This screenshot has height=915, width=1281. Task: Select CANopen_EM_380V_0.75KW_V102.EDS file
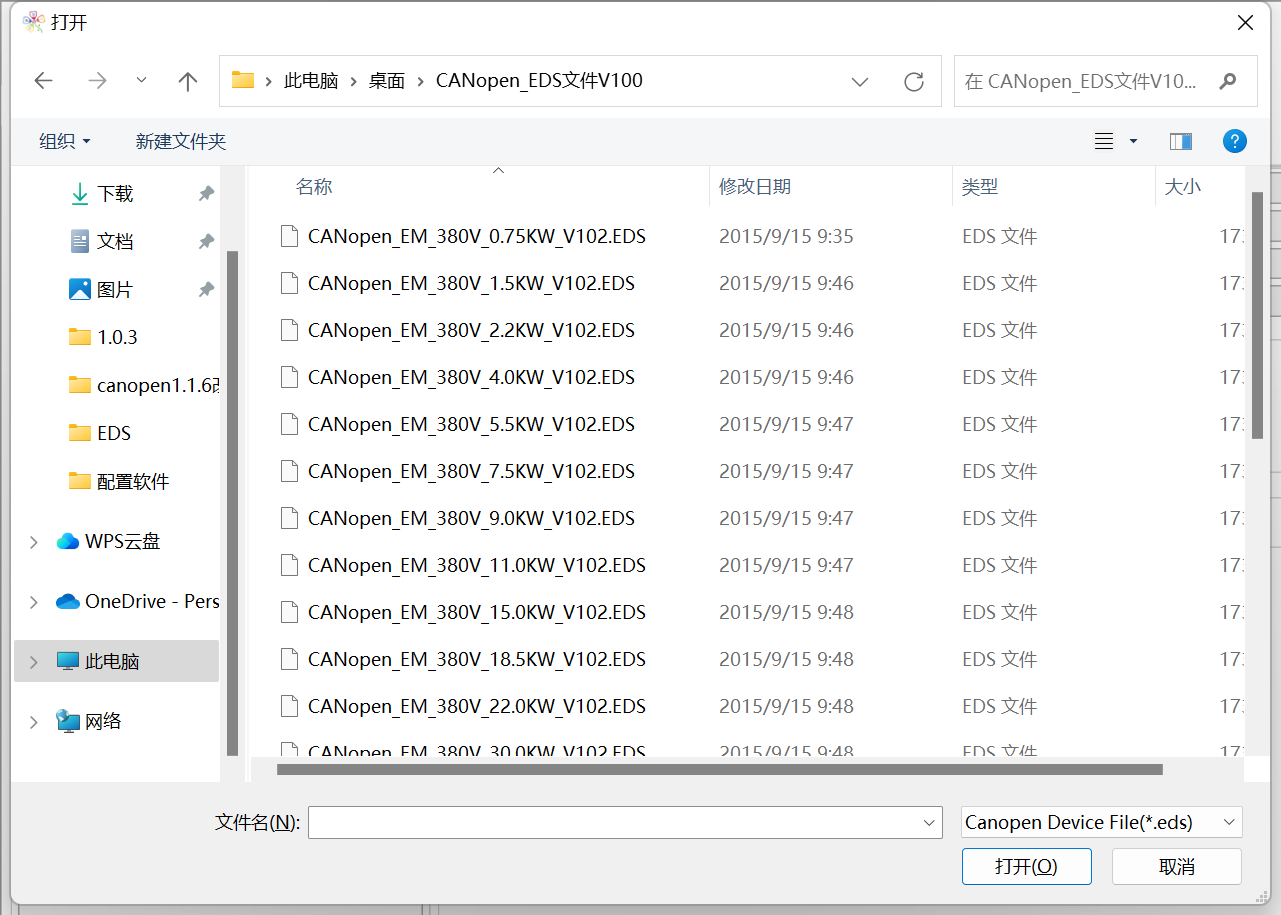point(477,236)
